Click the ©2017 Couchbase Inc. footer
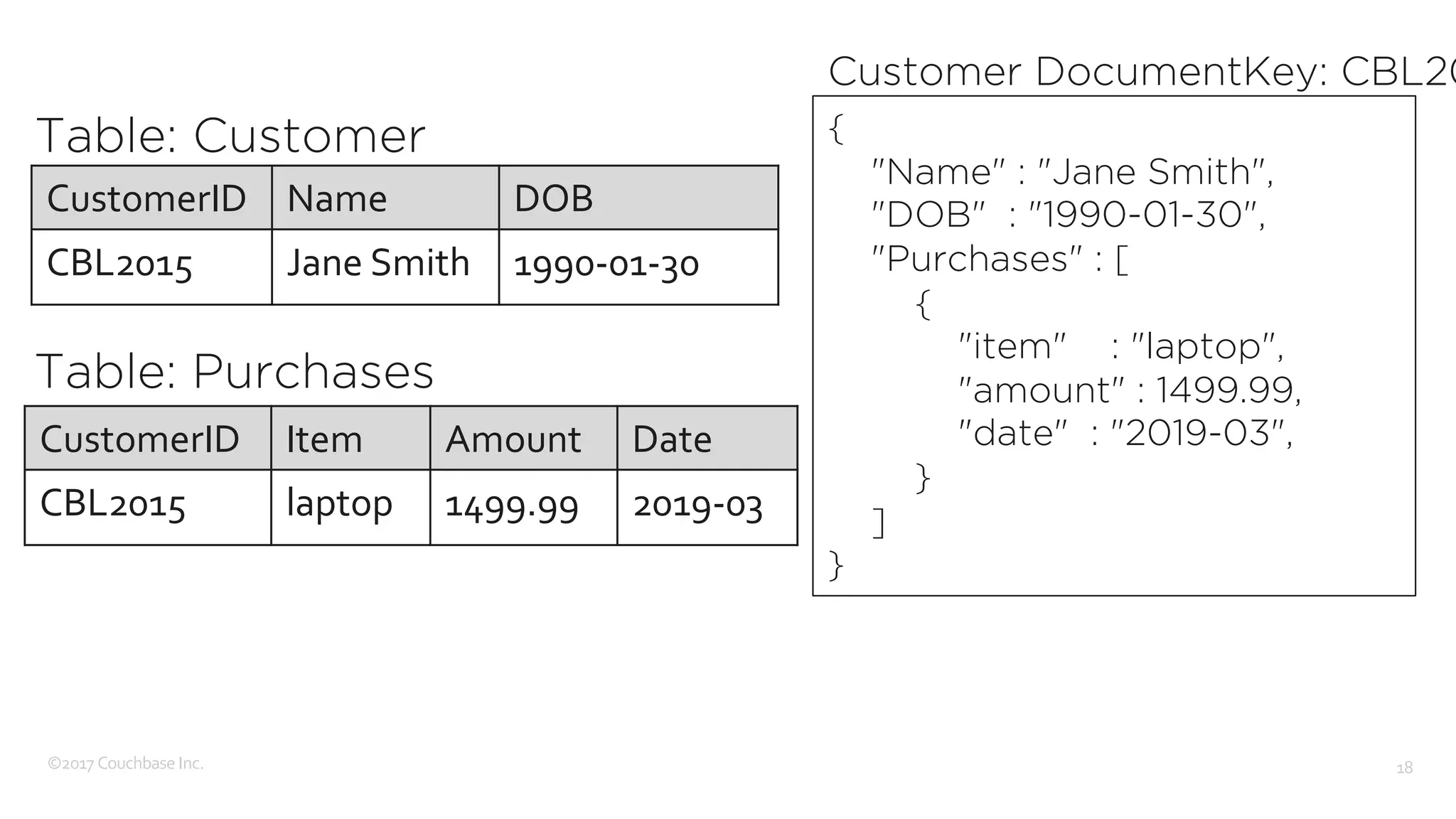This screenshot has height=819, width=1456. point(126,764)
